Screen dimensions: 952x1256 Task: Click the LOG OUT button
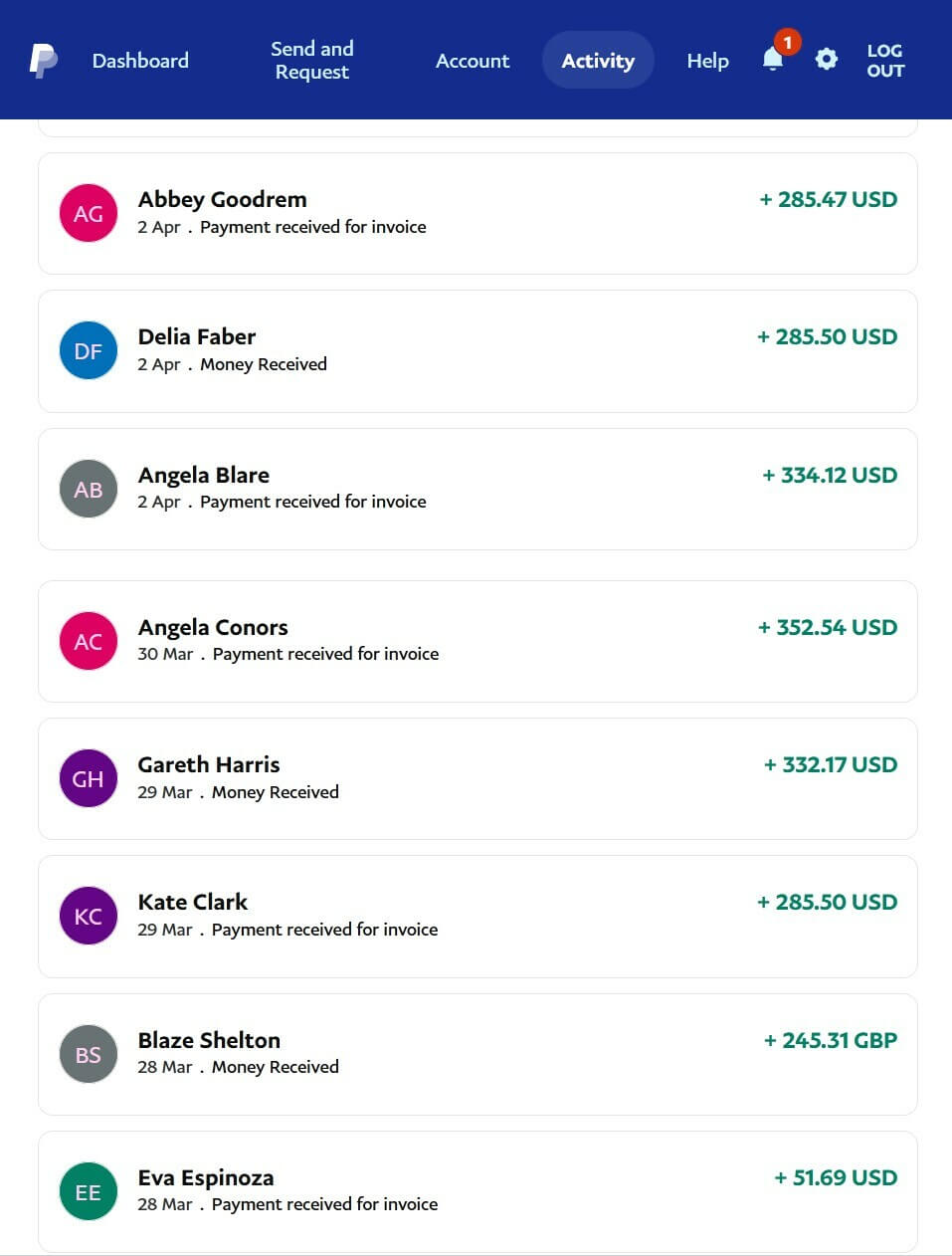pos(884,61)
